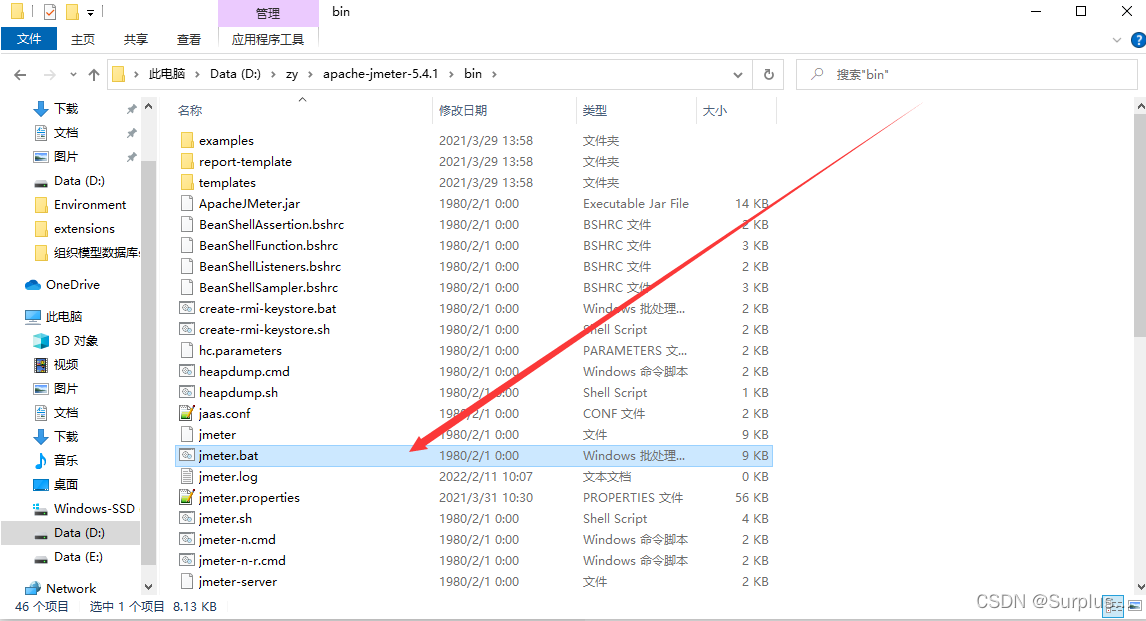Click the Properties quick access icon

click(x=50, y=12)
